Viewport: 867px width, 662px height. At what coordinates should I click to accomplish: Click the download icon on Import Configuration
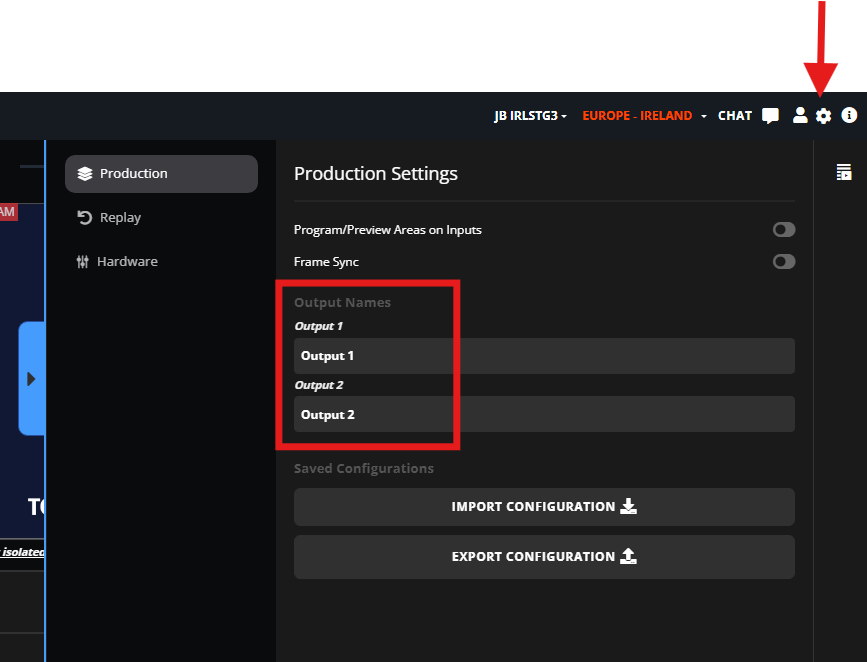pyautogui.click(x=628, y=506)
